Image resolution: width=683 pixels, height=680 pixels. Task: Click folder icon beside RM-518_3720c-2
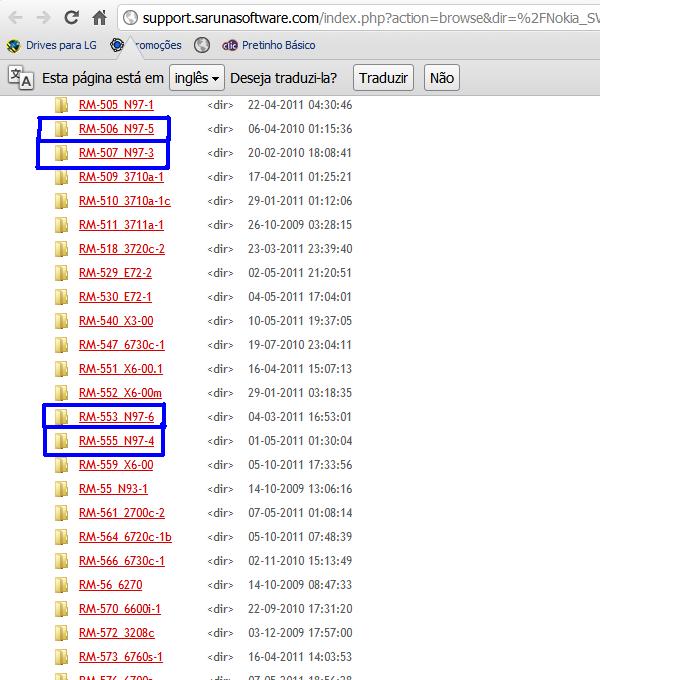click(x=61, y=249)
